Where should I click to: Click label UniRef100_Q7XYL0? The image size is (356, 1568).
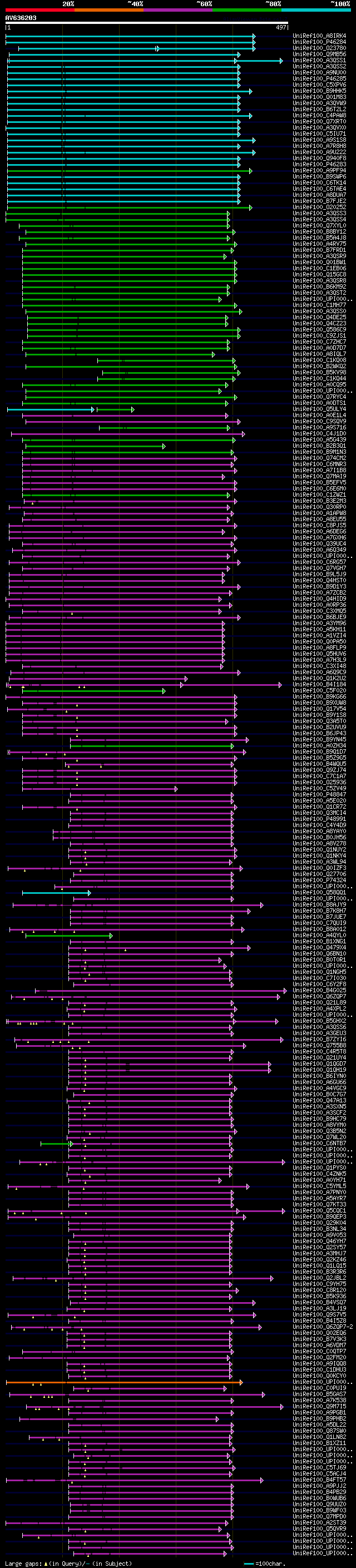319,226
